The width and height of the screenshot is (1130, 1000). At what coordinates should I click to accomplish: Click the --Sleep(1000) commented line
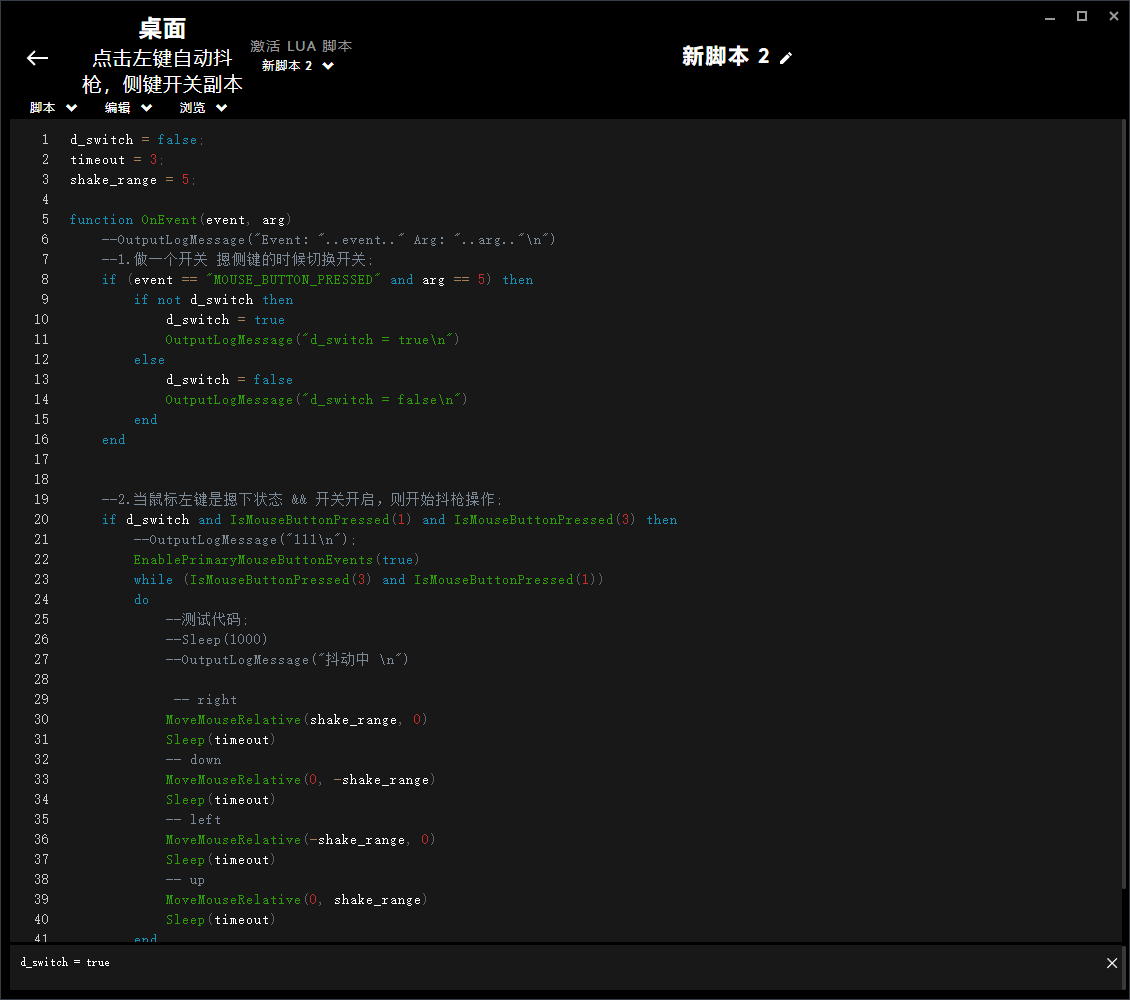[216, 640]
